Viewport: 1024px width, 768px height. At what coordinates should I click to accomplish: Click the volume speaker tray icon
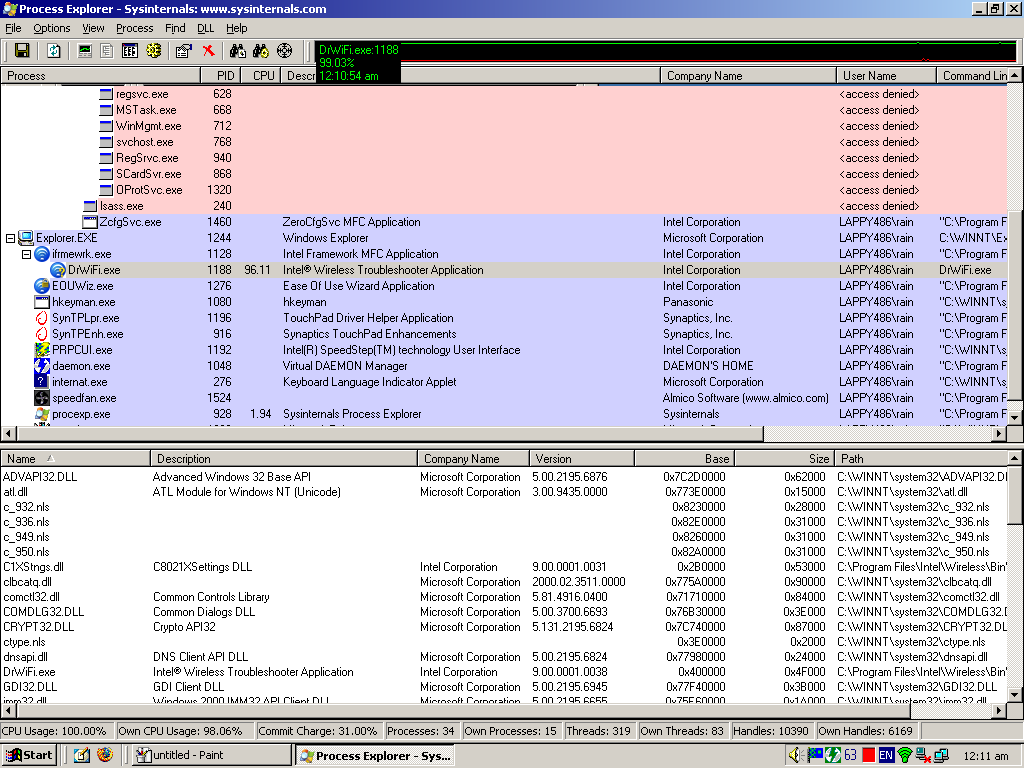[795, 756]
